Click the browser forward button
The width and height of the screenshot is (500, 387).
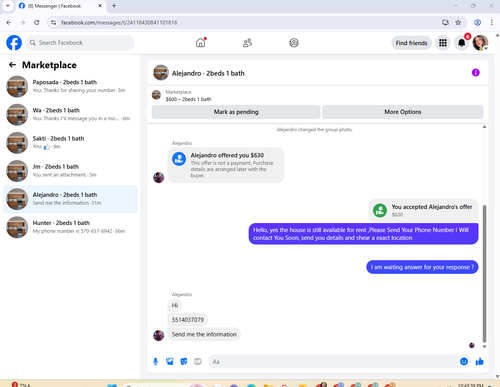23,22
